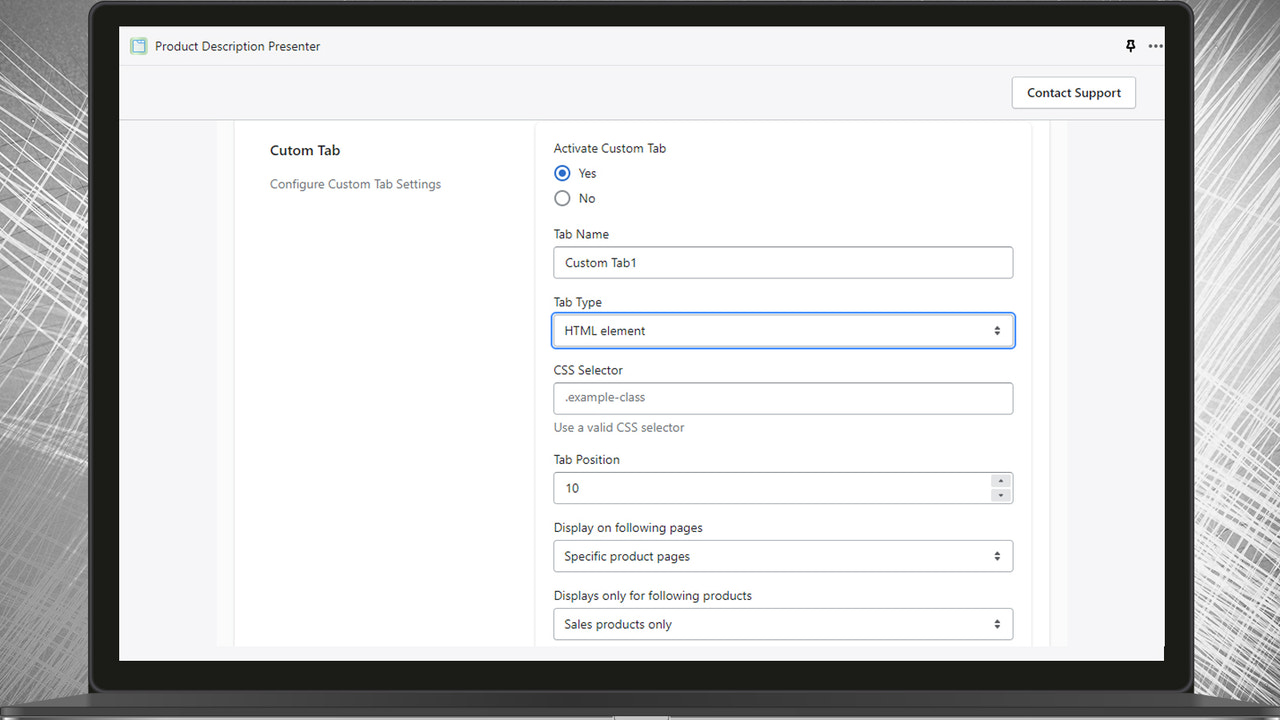The image size is (1280, 720).
Task: Open the Tab Type dropdown showing HTML element
Action: click(783, 330)
